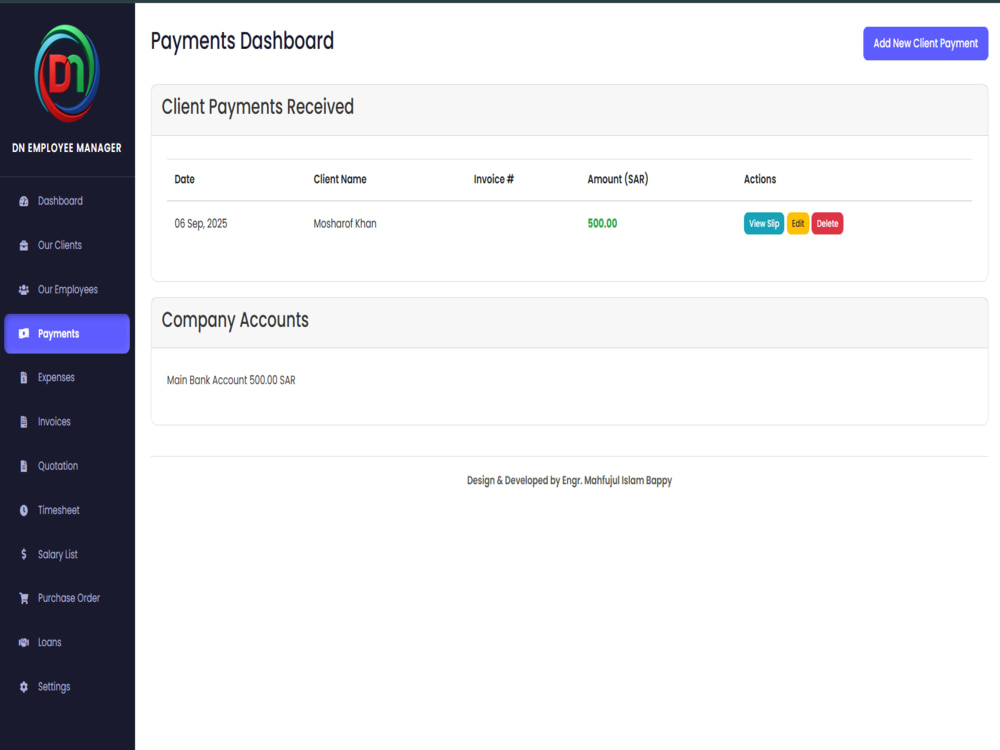
Task: Open the Quotation section
Action: click(67, 466)
